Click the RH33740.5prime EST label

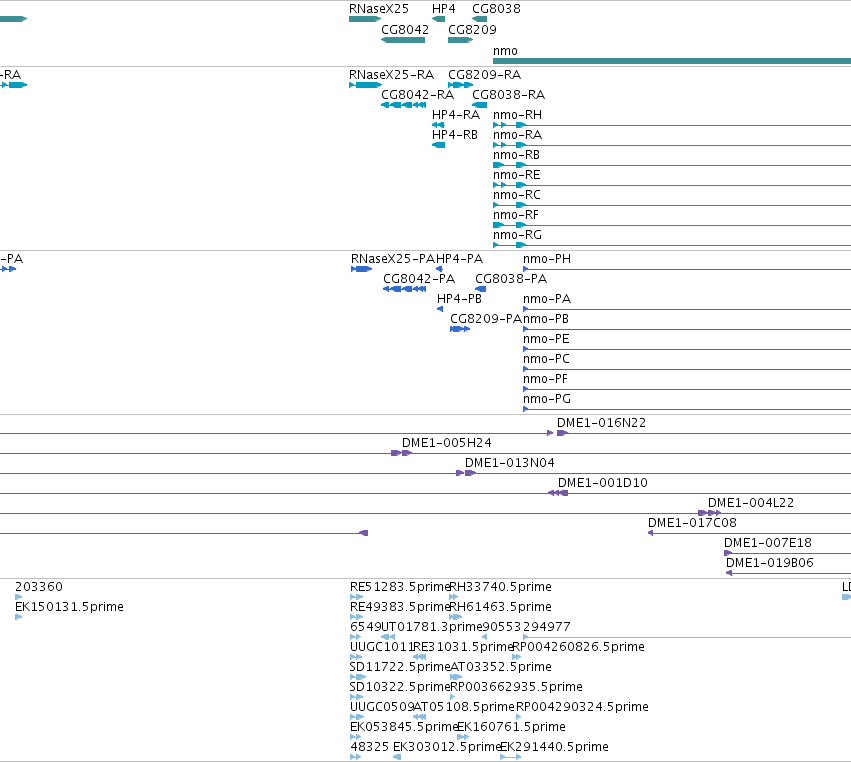click(x=501, y=587)
